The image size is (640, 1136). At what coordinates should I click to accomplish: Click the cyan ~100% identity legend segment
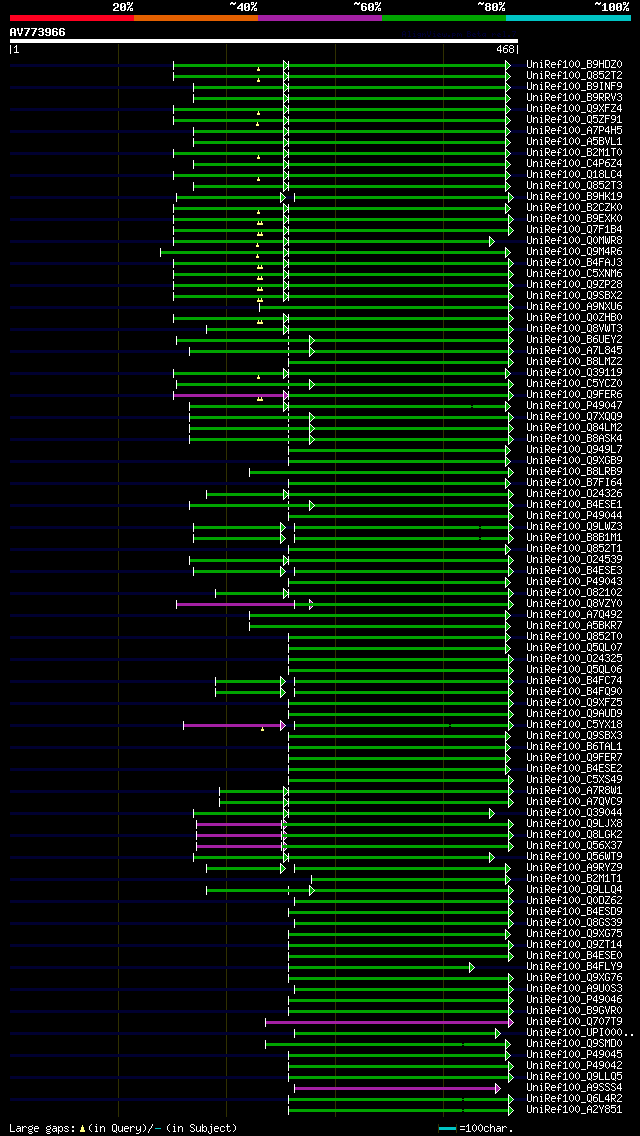568,17
